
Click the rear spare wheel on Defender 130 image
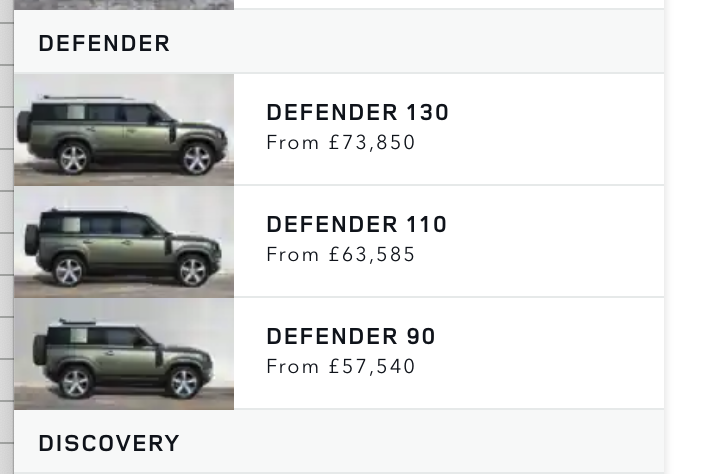tap(23, 127)
